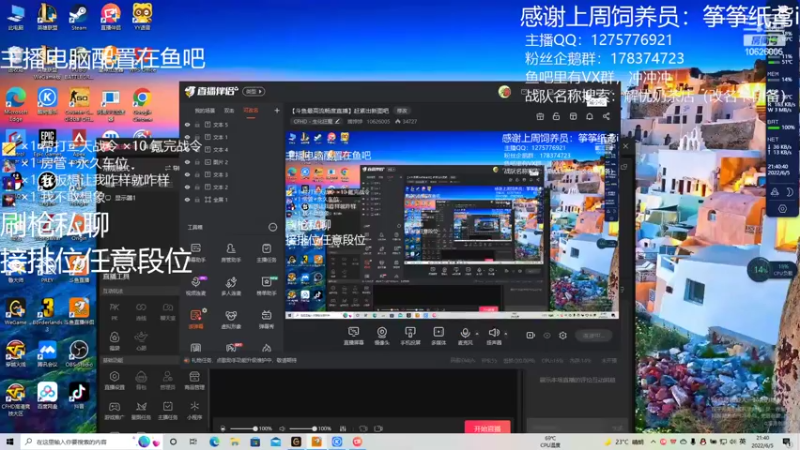
Task: Toggle lock on layer 文本 5
Action: coord(197,124)
